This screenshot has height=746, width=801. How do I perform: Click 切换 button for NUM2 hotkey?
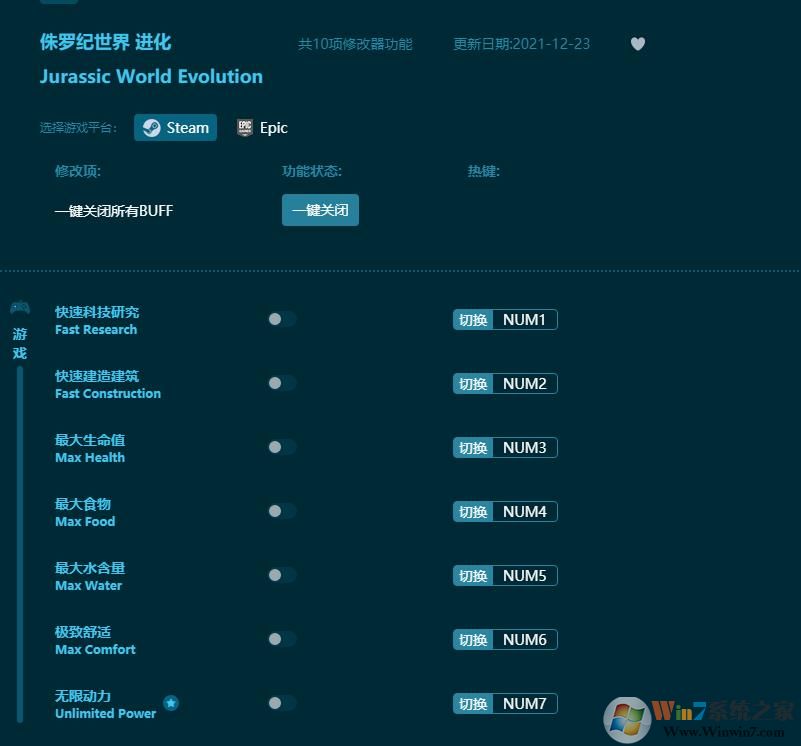pos(473,384)
